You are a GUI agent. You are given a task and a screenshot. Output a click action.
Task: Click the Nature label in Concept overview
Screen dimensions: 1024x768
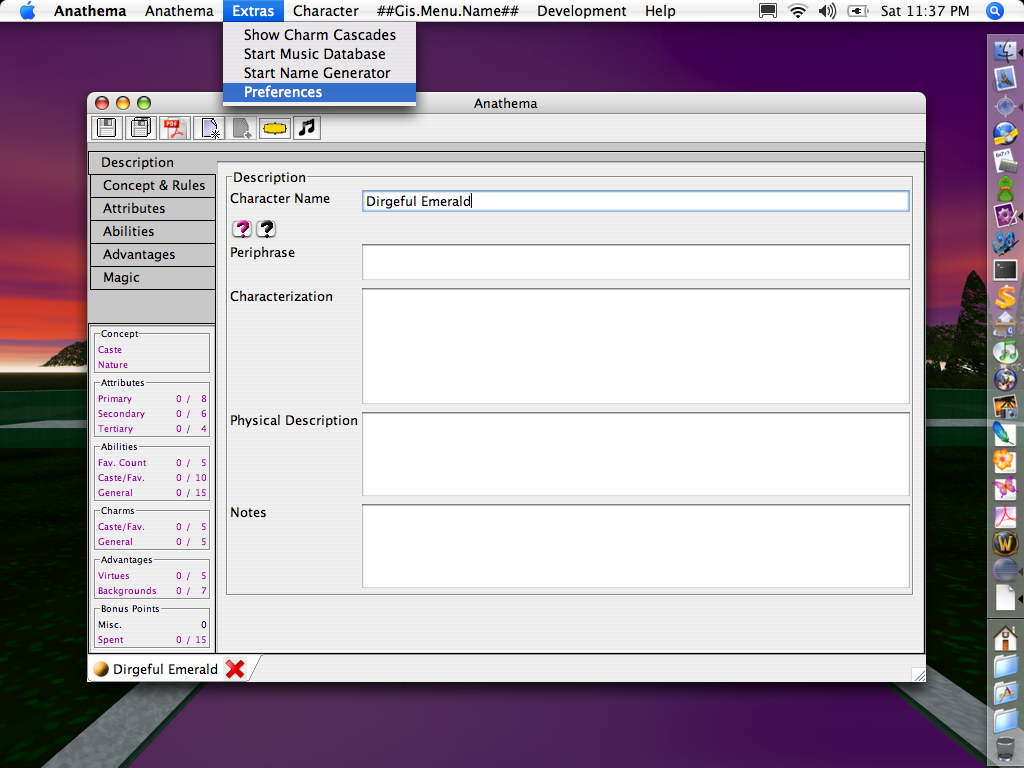point(113,365)
